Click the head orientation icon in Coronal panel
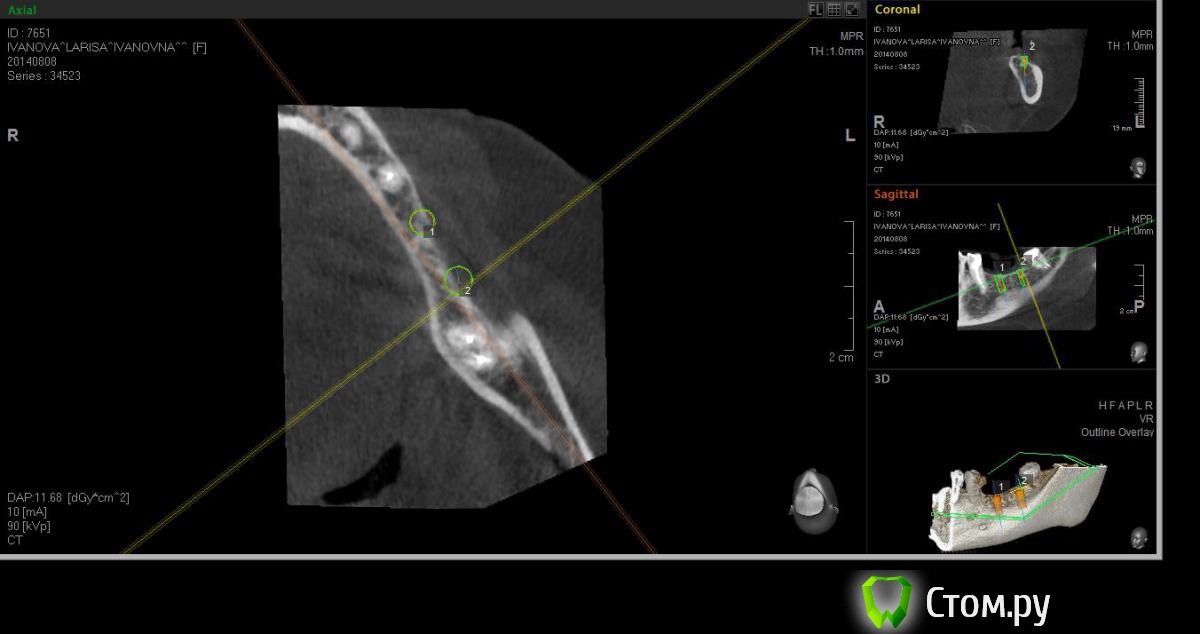The height and width of the screenshot is (634, 1200). tap(1138, 166)
